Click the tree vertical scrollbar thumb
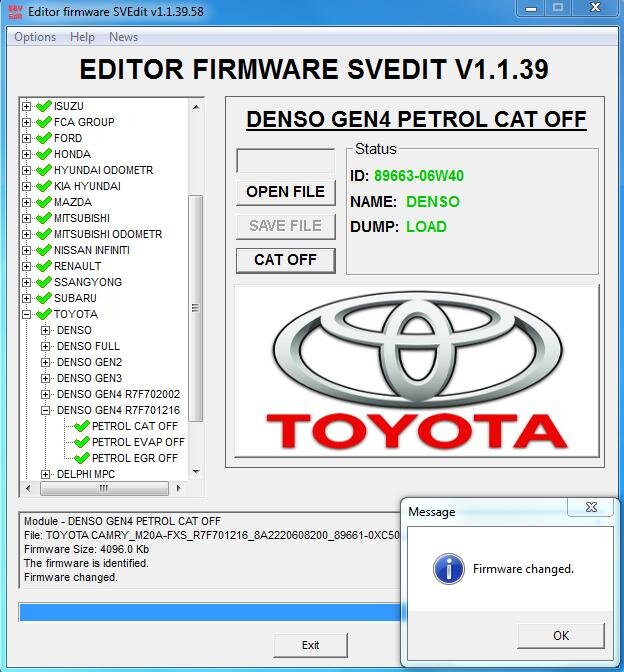Image resolution: width=624 pixels, height=672 pixels. point(195,308)
